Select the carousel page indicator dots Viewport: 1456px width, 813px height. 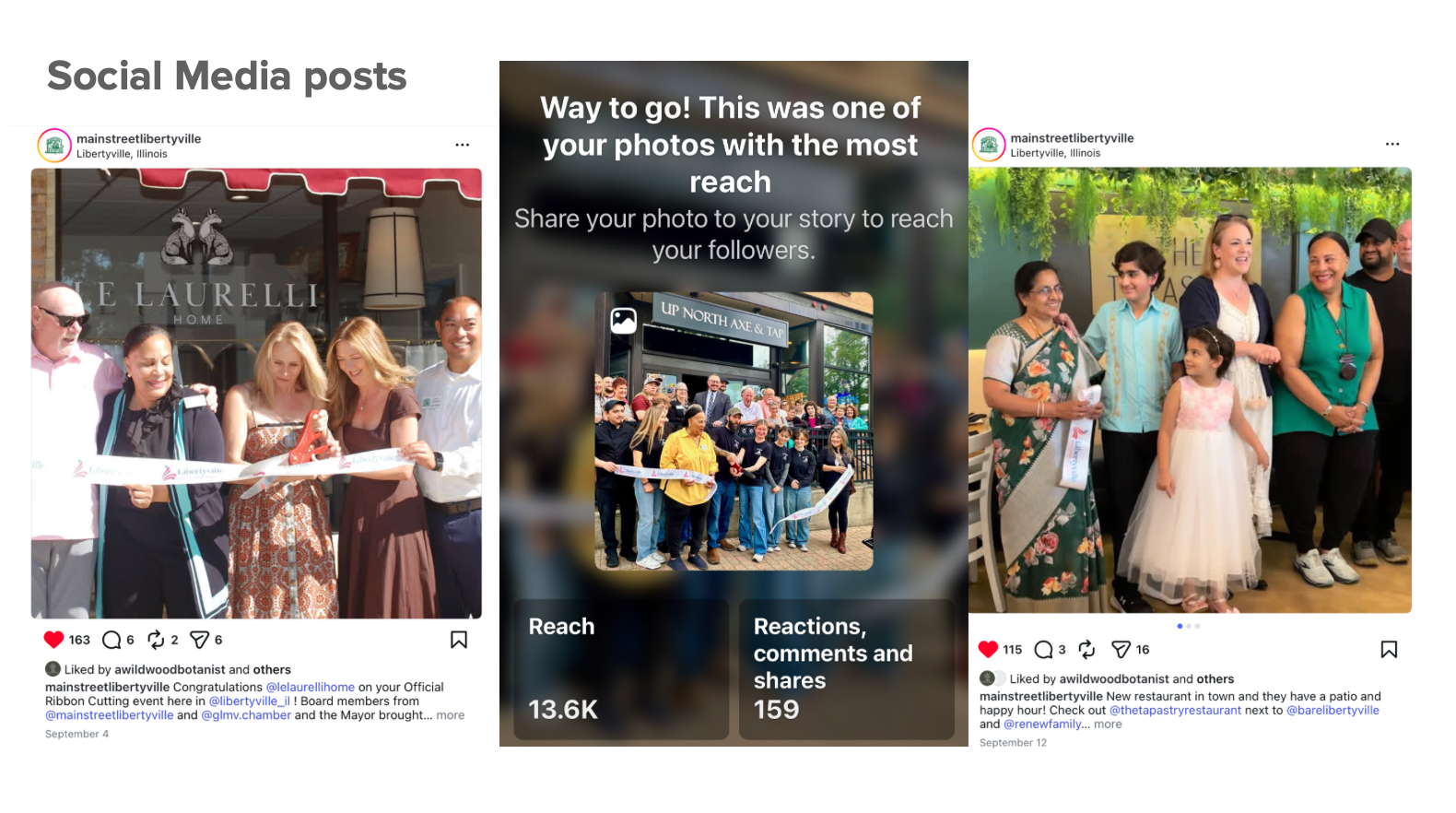tap(1189, 626)
